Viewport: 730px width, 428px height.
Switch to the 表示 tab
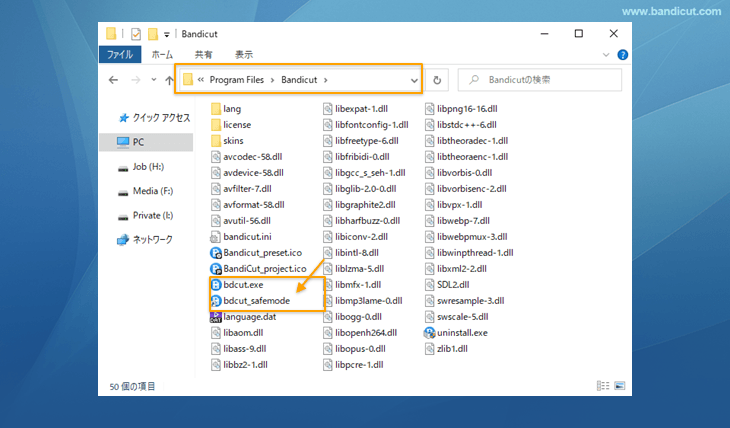pyautogui.click(x=243, y=55)
